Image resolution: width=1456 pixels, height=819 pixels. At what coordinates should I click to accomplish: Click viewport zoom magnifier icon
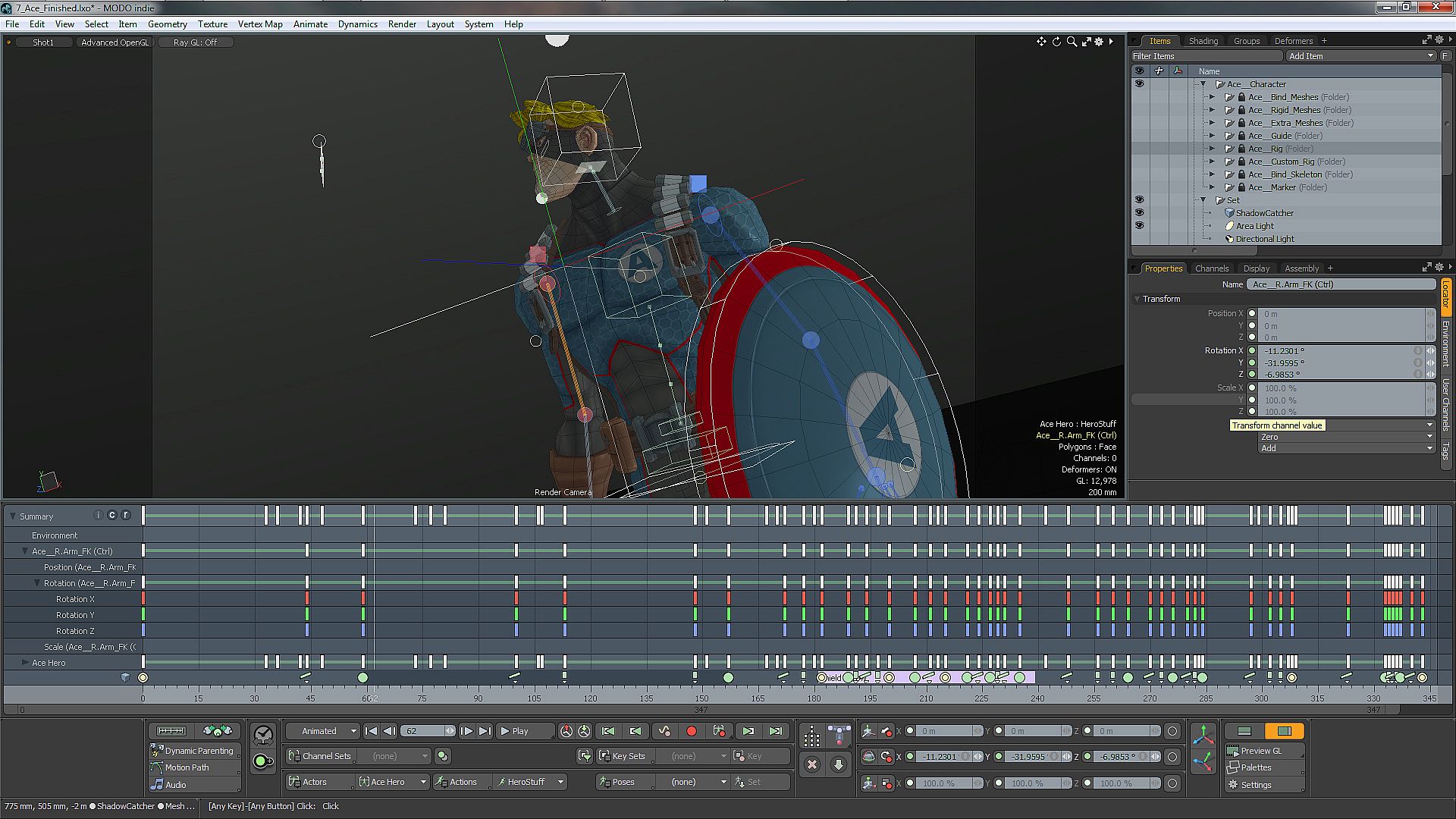click(x=1072, y=42)
